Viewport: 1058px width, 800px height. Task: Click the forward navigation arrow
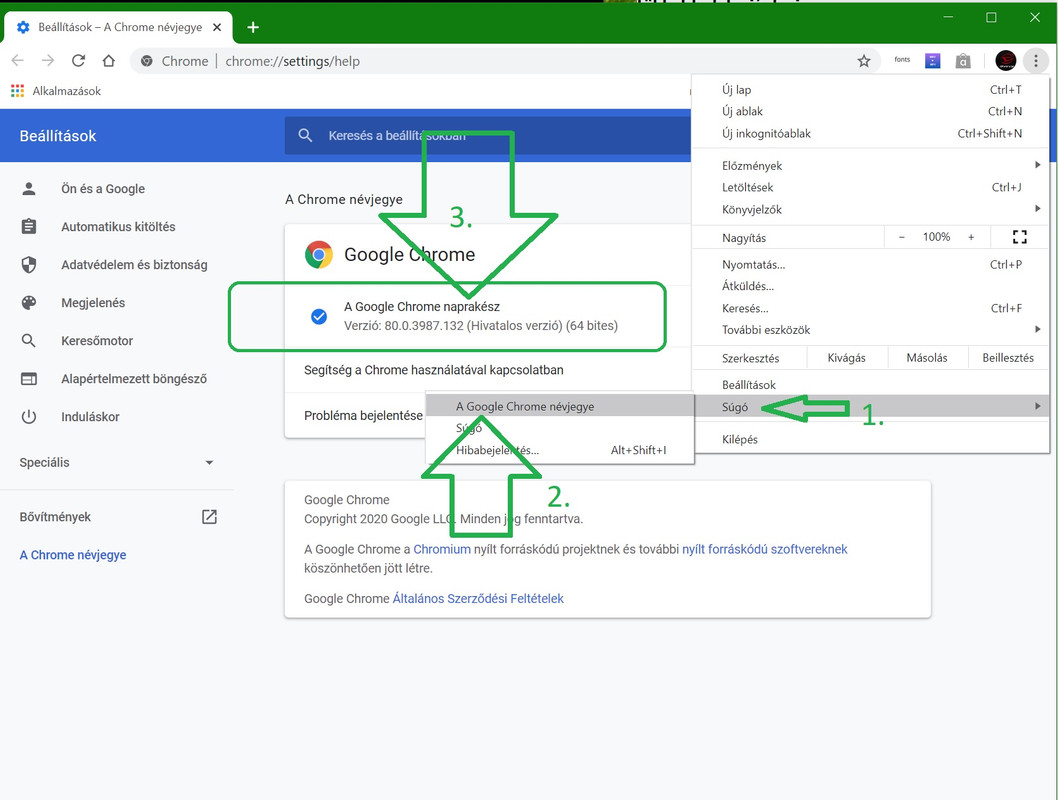[48, 61]
